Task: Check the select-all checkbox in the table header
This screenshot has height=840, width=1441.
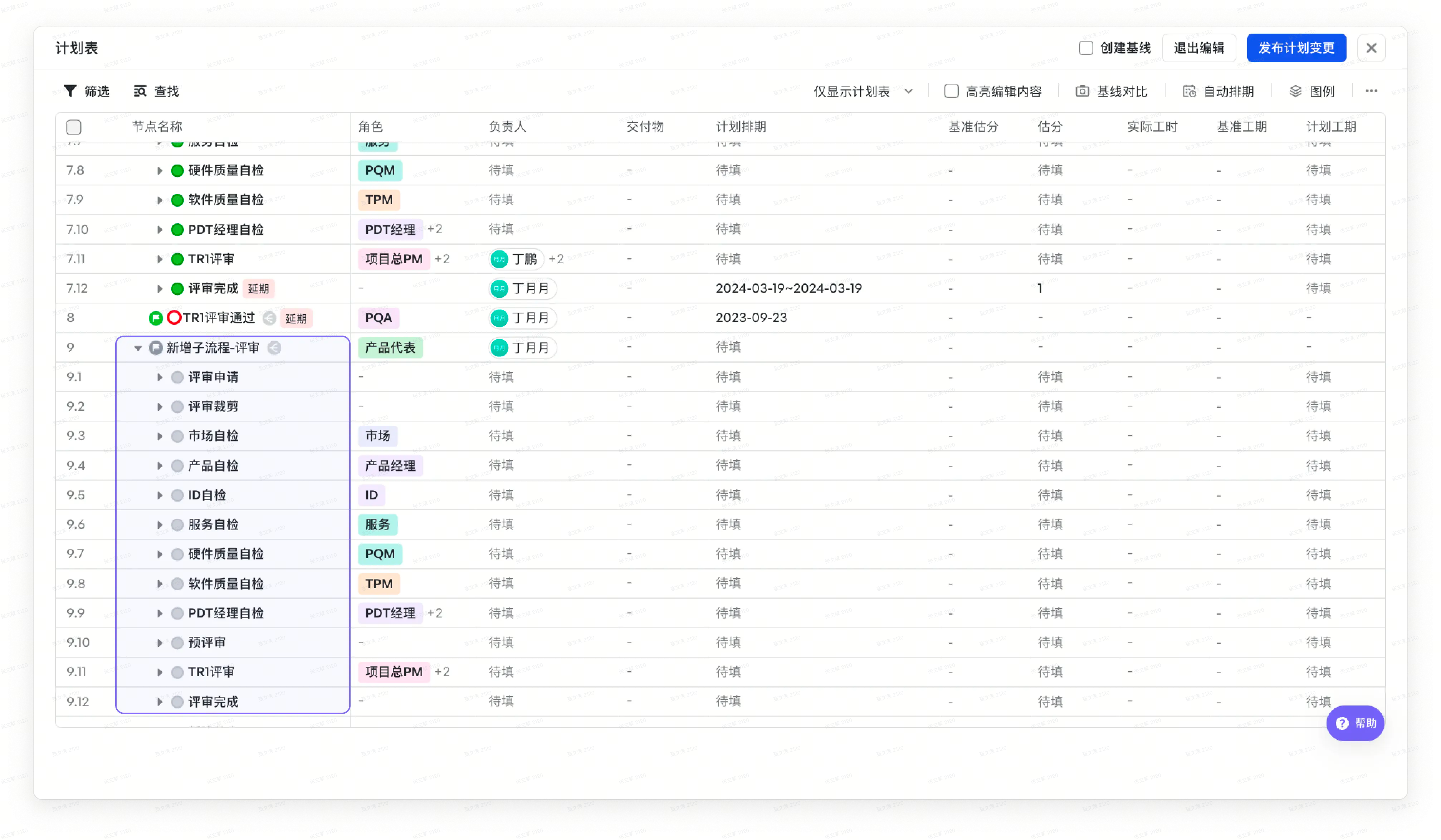Action: point(74,127)
